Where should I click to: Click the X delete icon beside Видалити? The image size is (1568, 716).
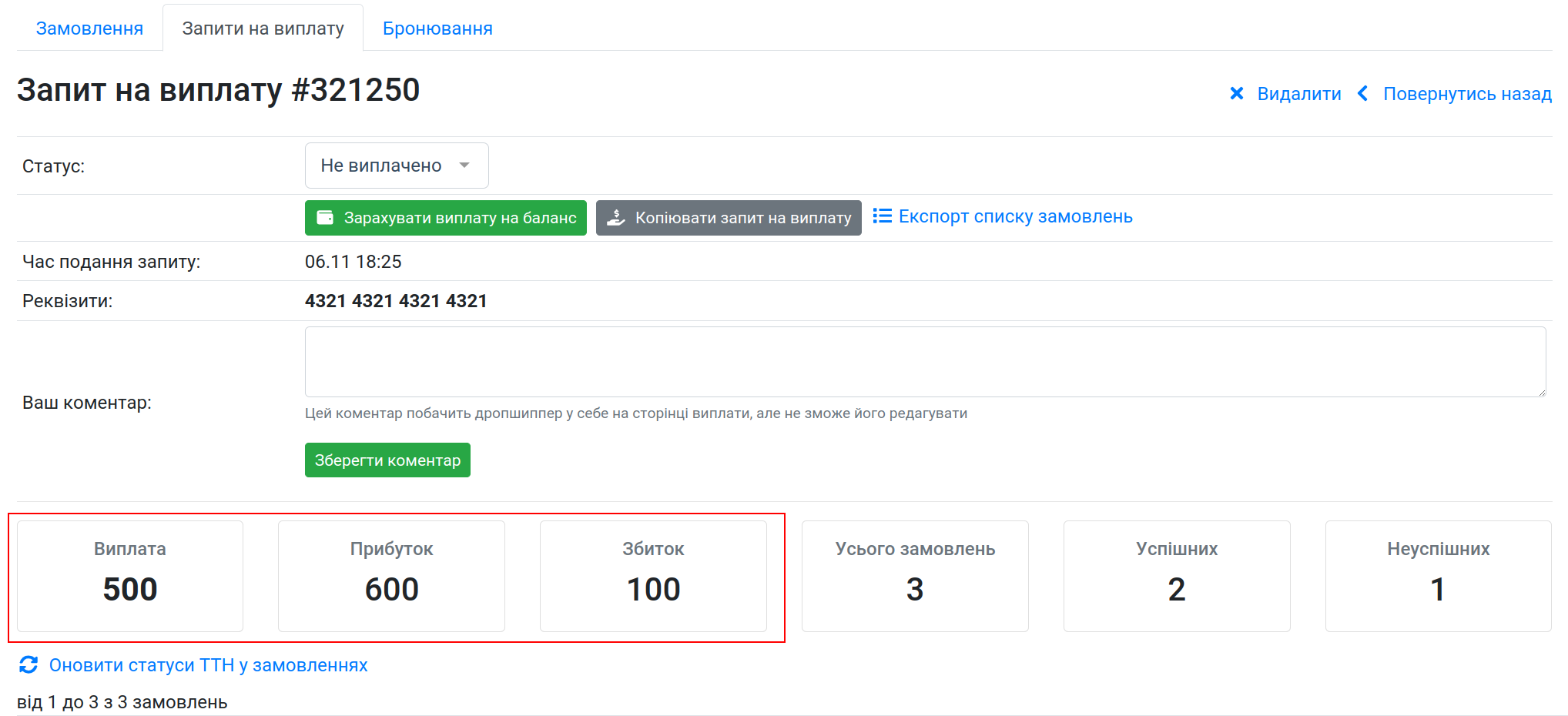click(x=1236, y=94)
